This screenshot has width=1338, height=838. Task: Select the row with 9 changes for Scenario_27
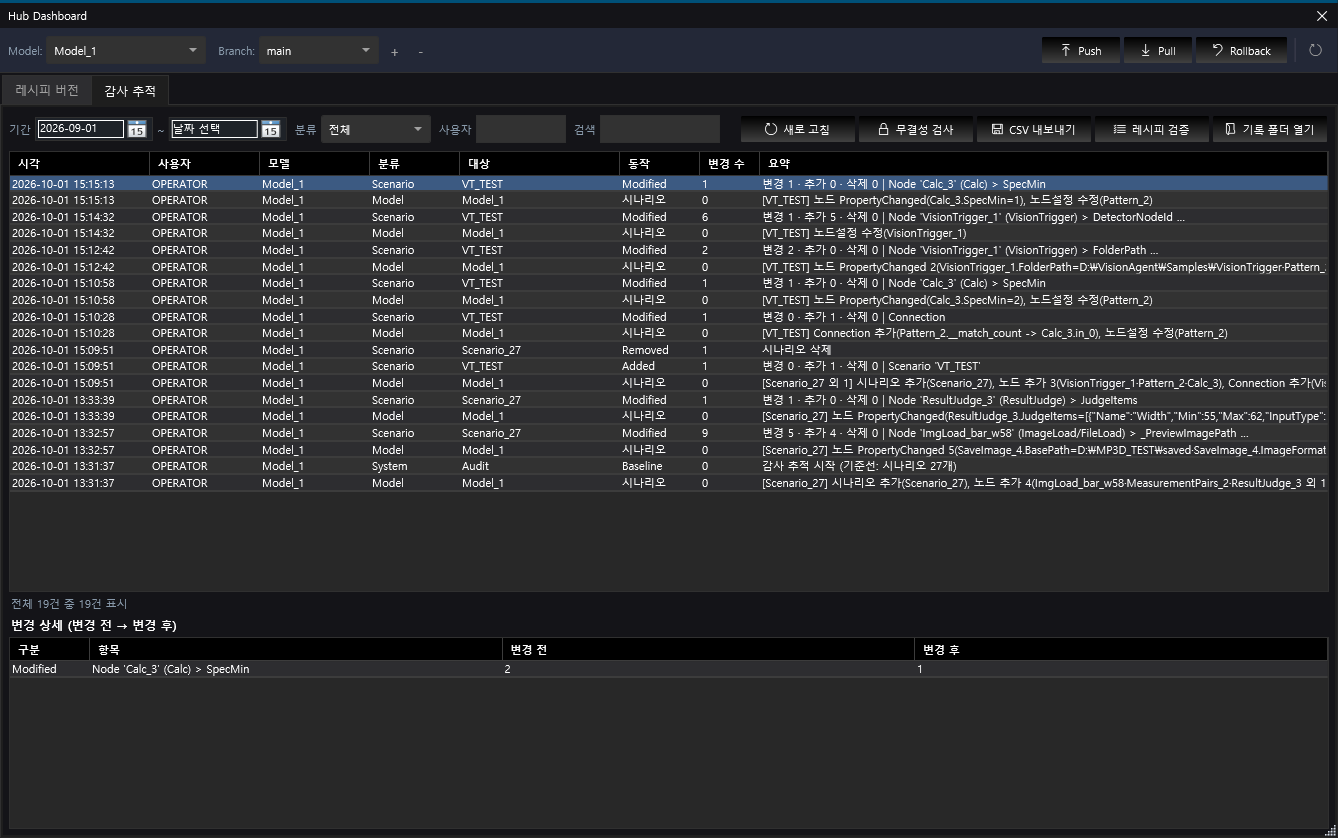(668, 433)
